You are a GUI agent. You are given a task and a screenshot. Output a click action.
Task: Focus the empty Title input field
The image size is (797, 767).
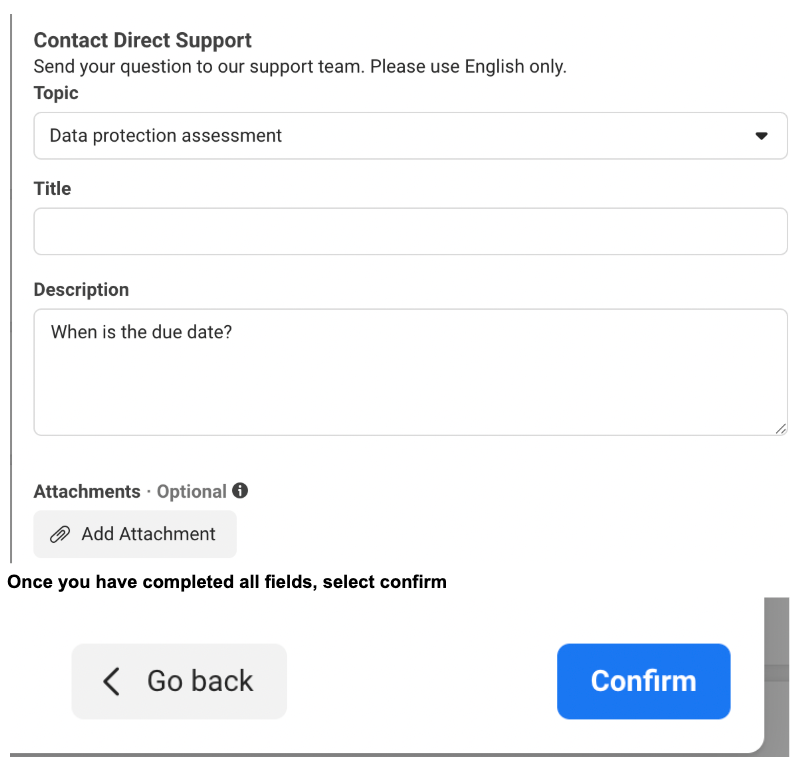pos(410,231)
